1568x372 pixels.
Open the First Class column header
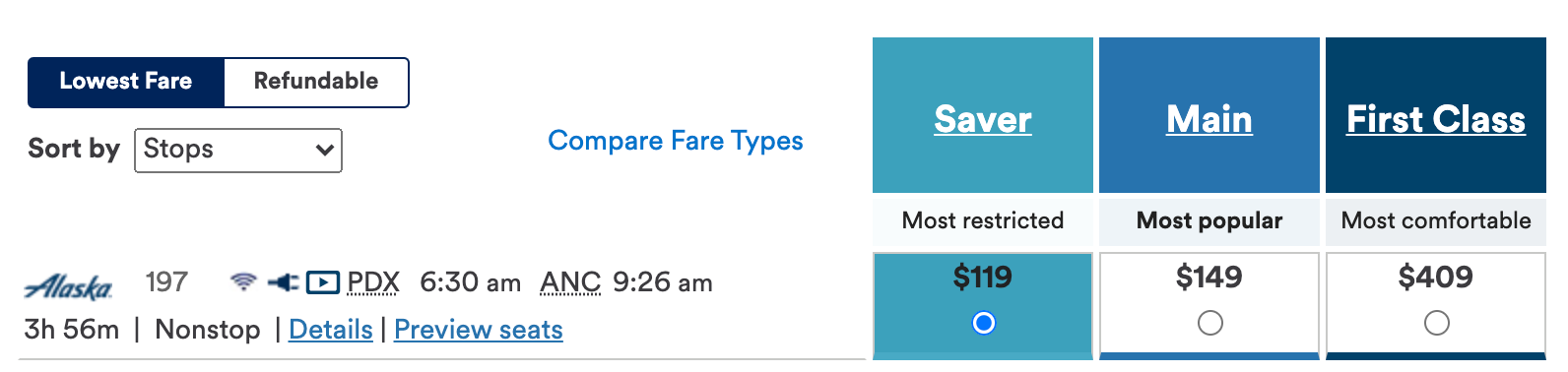click(1436, 119)
